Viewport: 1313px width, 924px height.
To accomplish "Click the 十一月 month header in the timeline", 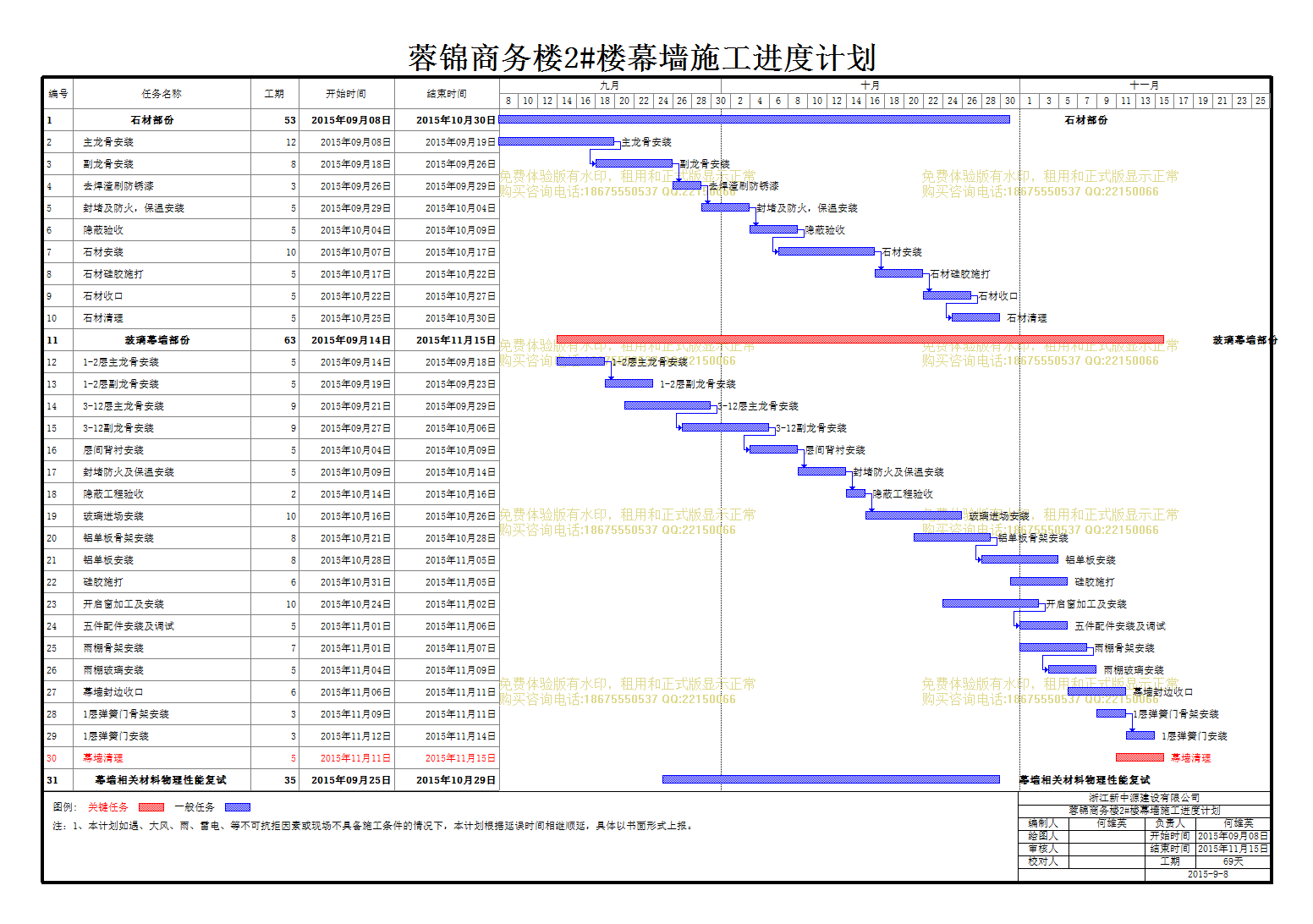I will pos(1145,85).
